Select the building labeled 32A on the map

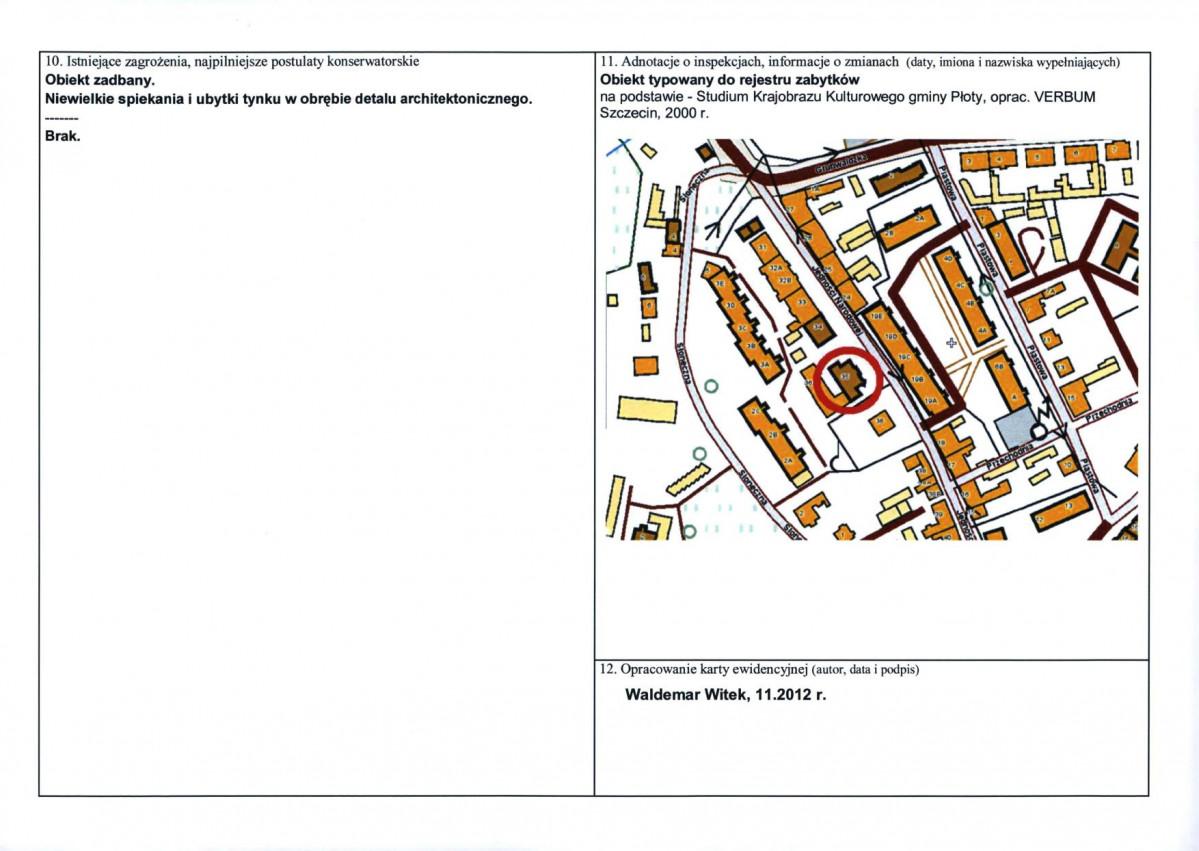tap(775, 268)
